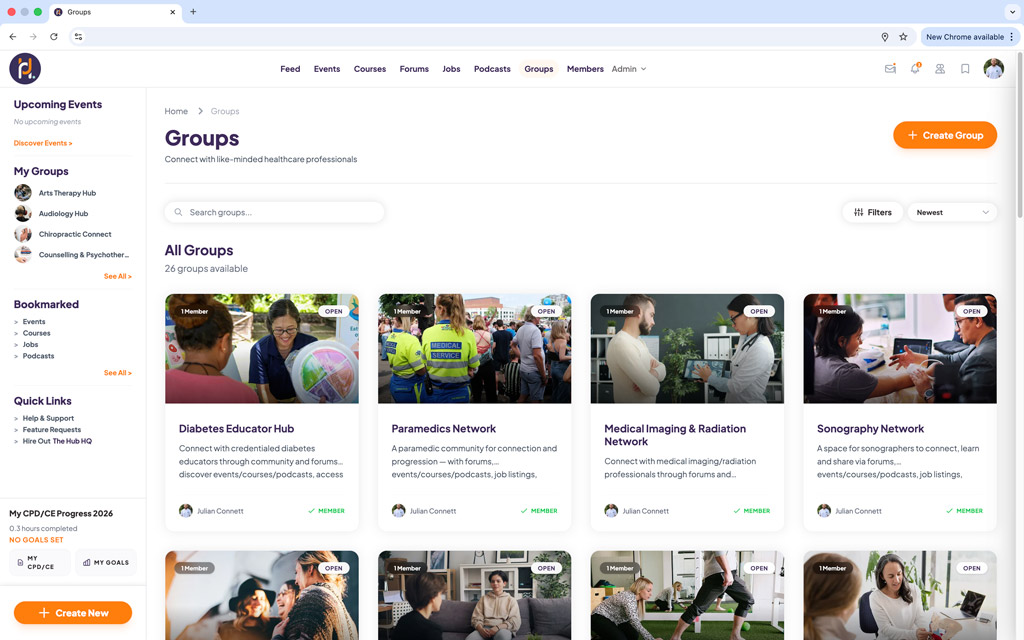Go to the Podcasts tab
This screenshot has height=640, width=1024.
492,69
